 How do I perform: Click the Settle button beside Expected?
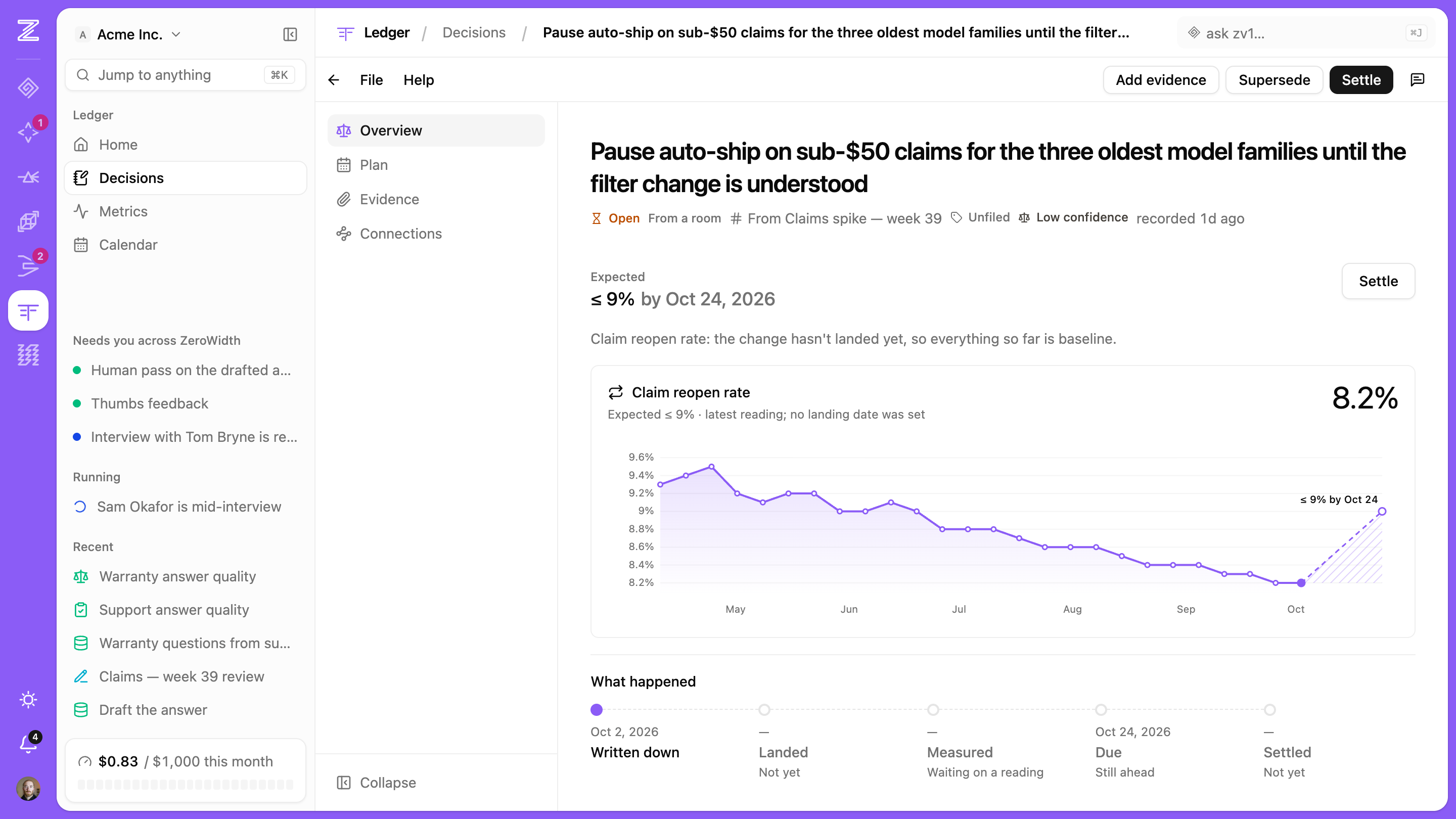1378,281
